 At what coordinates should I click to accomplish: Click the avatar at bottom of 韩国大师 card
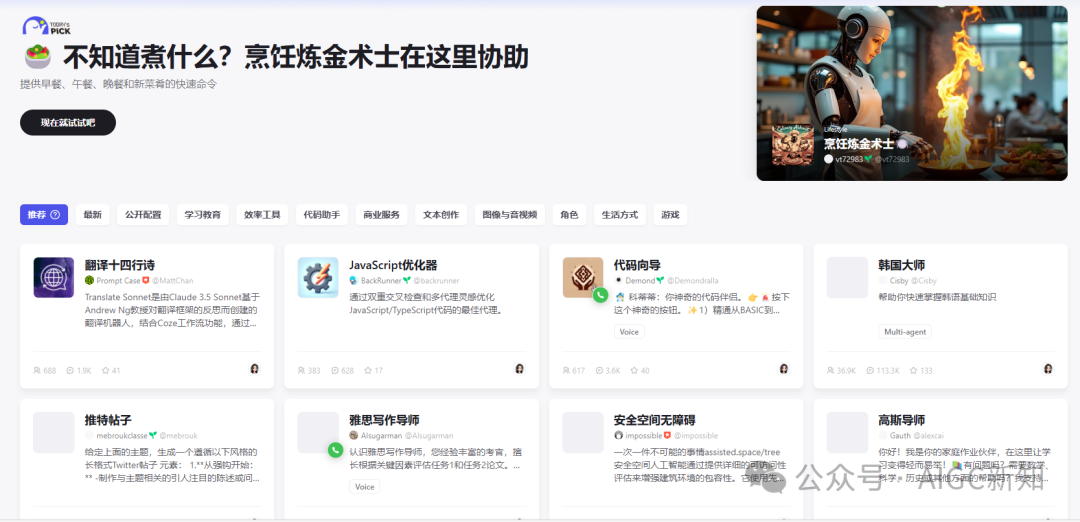(x=1048, y=369)
